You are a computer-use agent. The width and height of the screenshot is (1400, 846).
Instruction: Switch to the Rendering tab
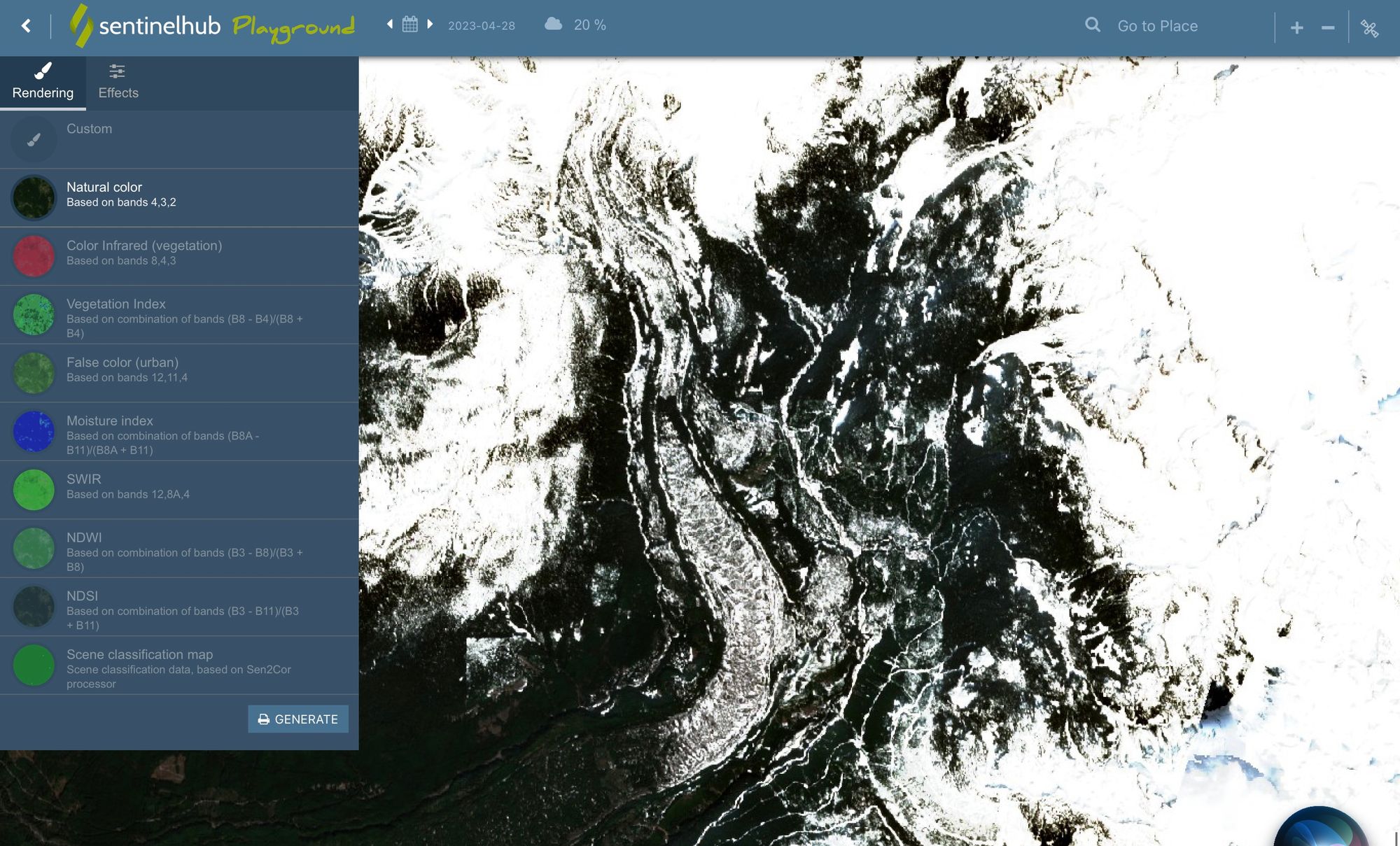[x=43, y=82]
